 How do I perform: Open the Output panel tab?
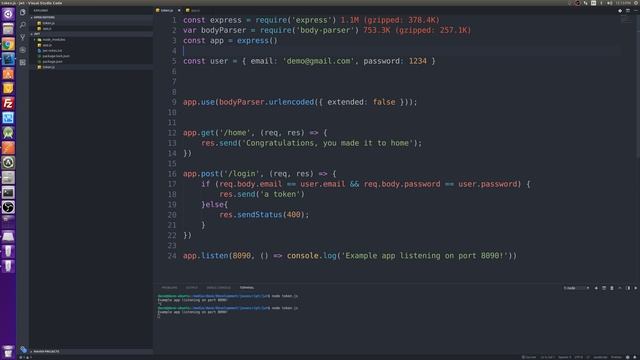point(191,288)
